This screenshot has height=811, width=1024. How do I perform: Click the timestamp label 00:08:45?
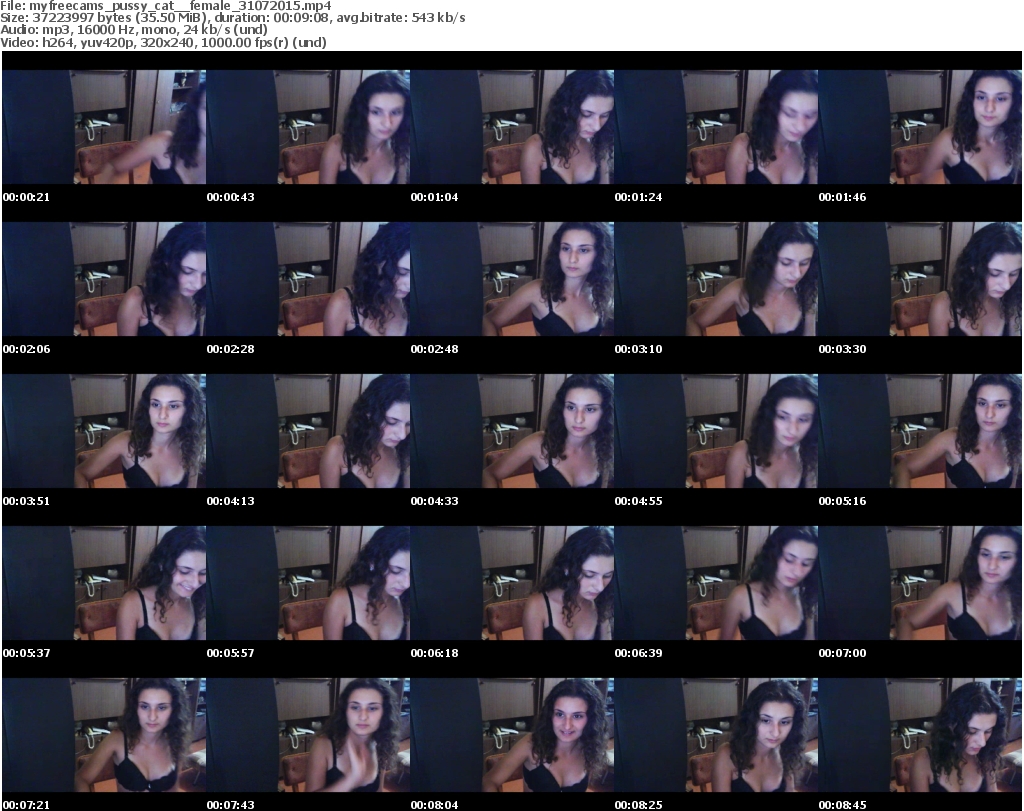point(842,805)
